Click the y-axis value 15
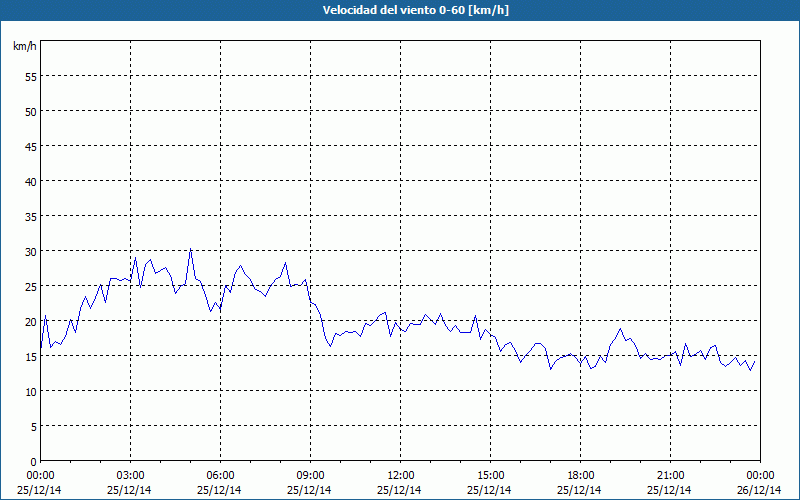Screen dimensions: 800x500 pyautogui.click(x=31, y=357)
